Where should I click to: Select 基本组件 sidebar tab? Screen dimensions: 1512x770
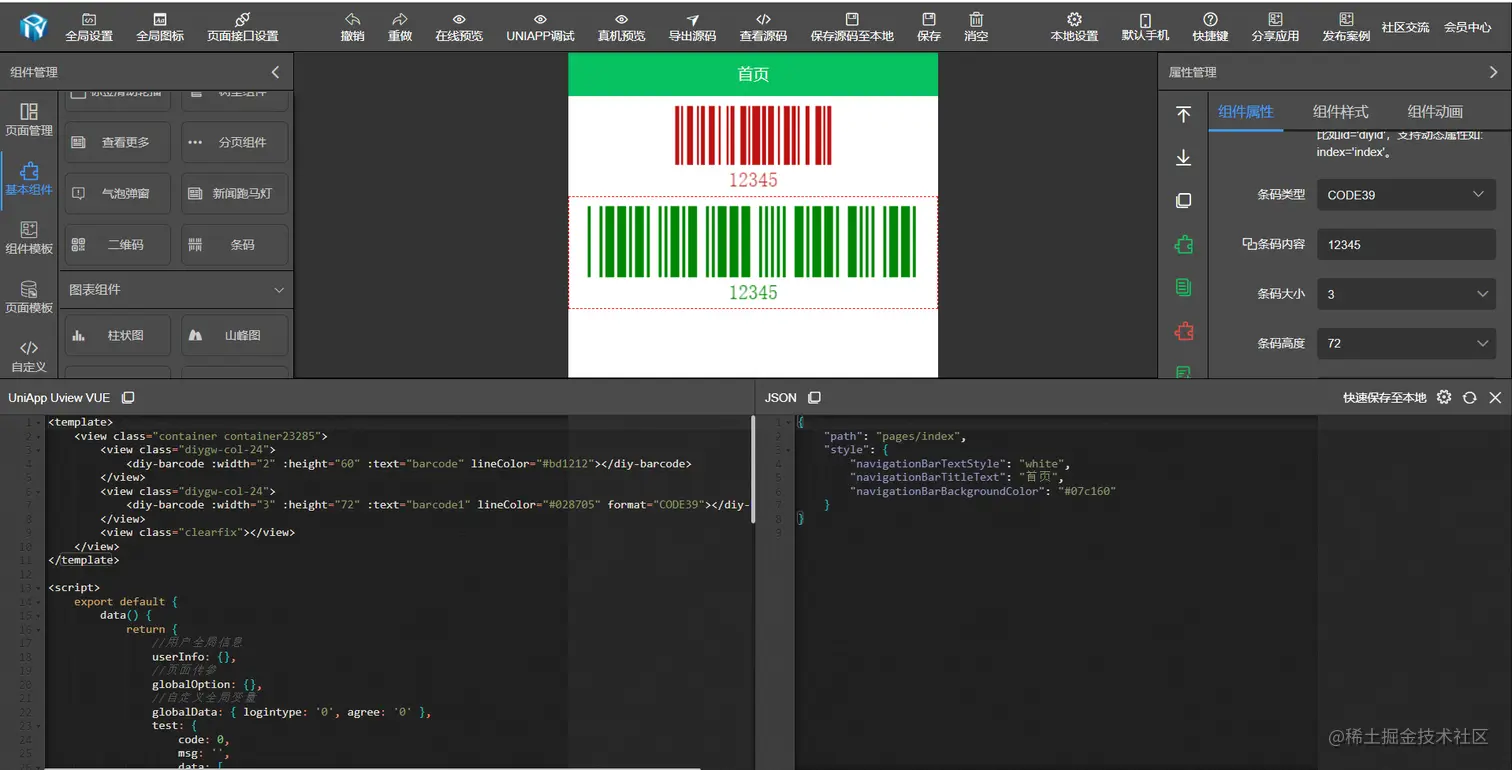[29, 178]
